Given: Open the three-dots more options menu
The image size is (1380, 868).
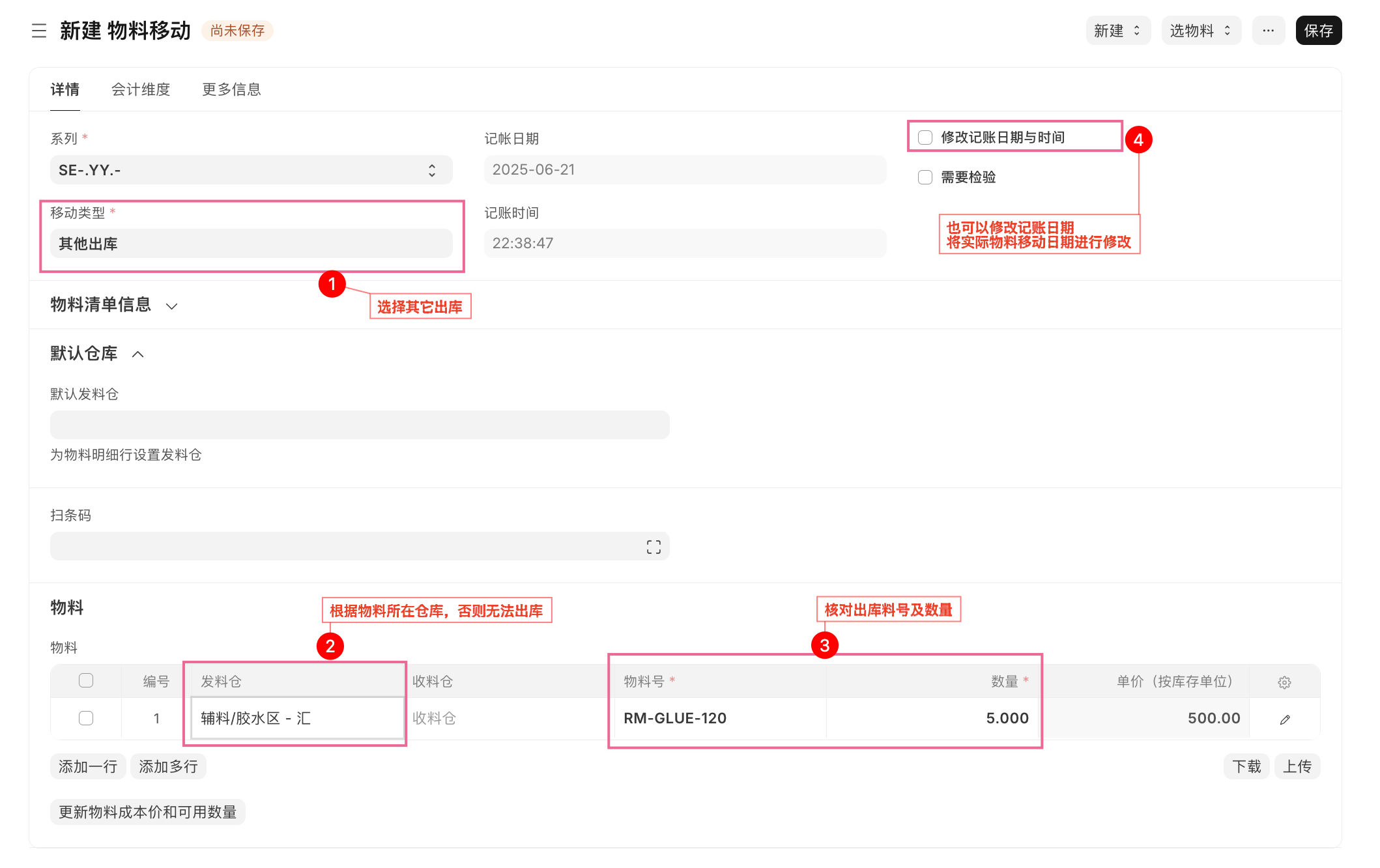Looking at the screenshot, I should point(1268,31).
